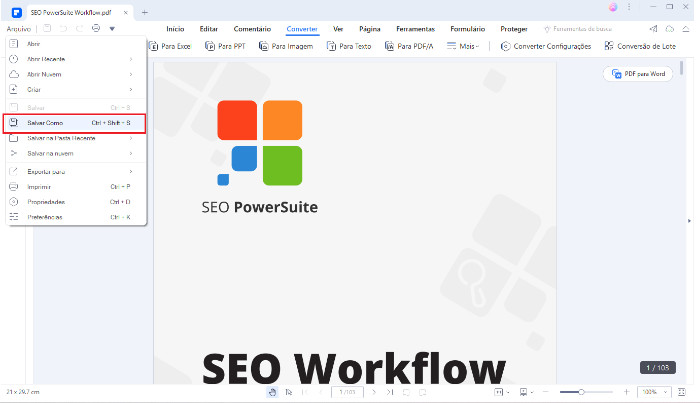Close the SEO PowerSuite Workflow.pdf tab
This screenshot has width=700, height=403.
point(126,12)
